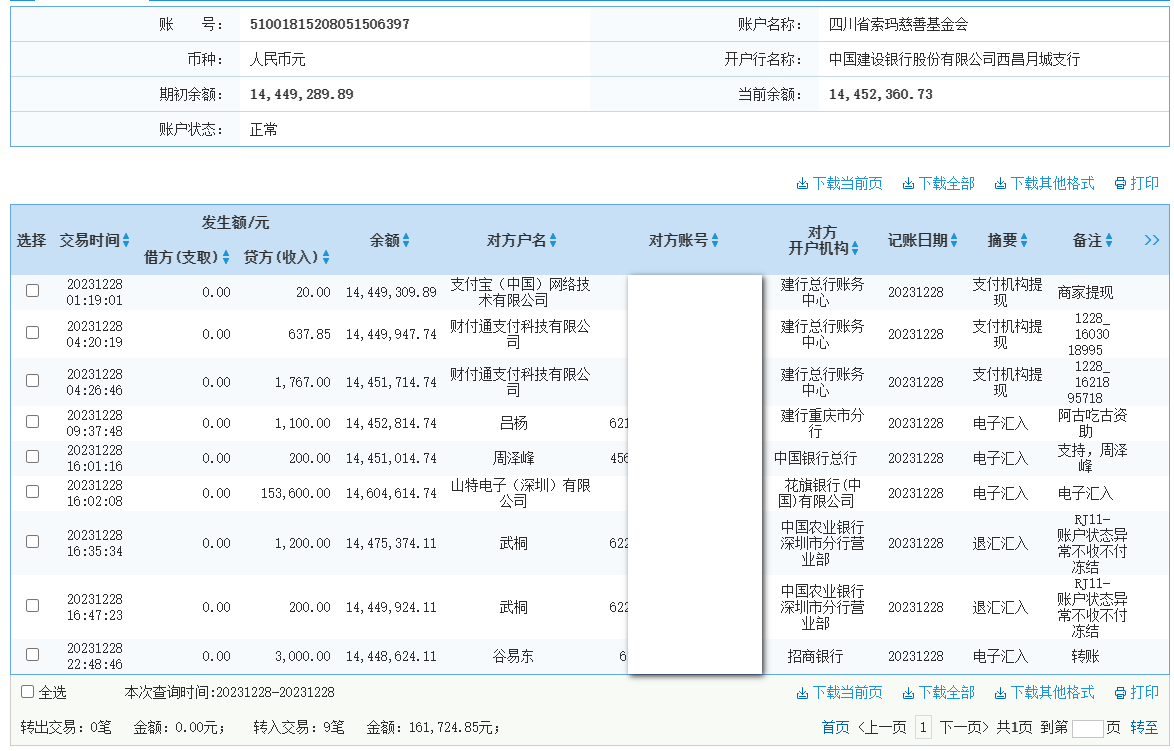Image resolution: width=1174 pixels, height=751 pixels.
Task: Click 转至 to jump to page
Action: click(1144, 727)
